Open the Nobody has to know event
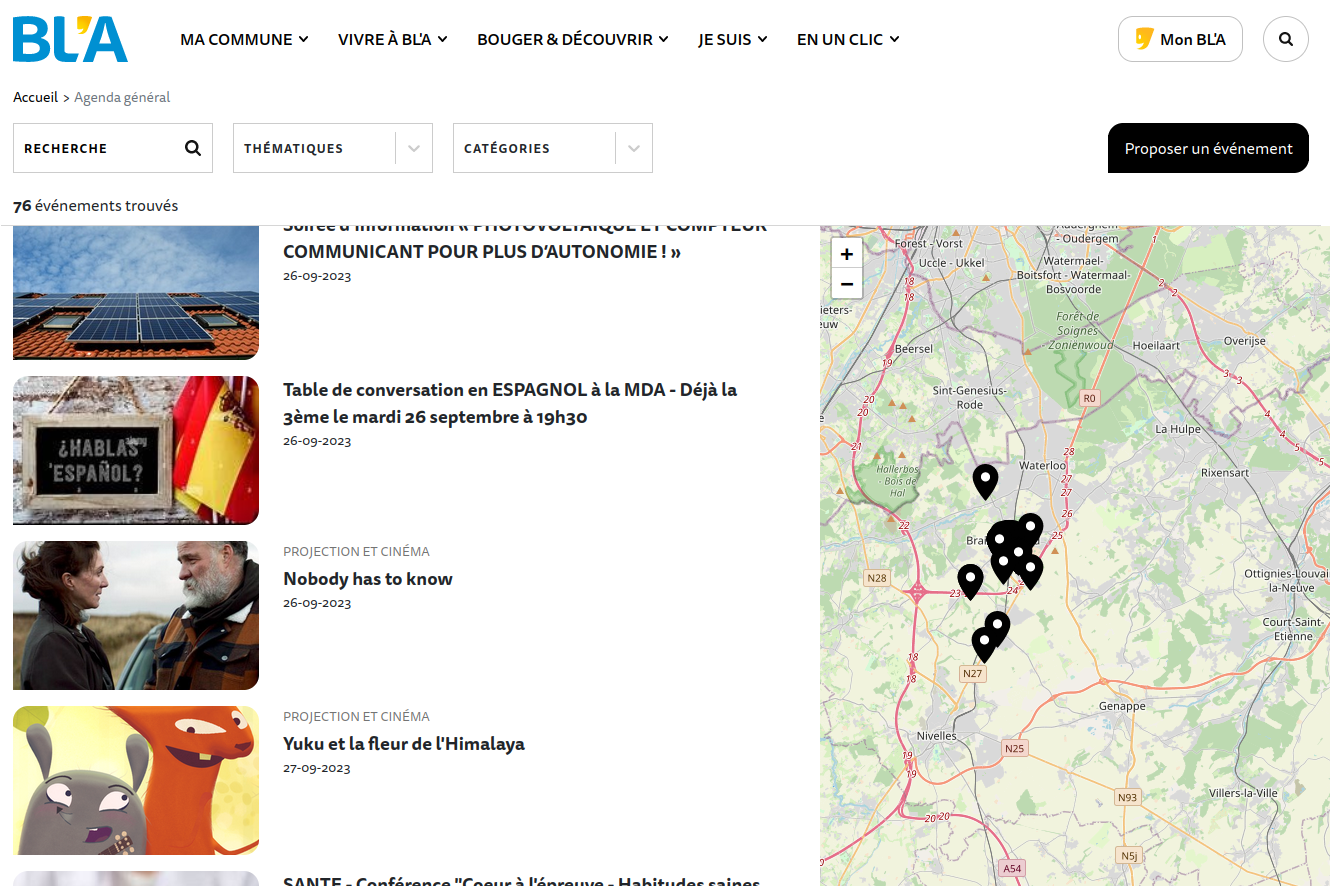Viewport: 1330px width, 886px height. pyautogui.click(x=368, y=579)
